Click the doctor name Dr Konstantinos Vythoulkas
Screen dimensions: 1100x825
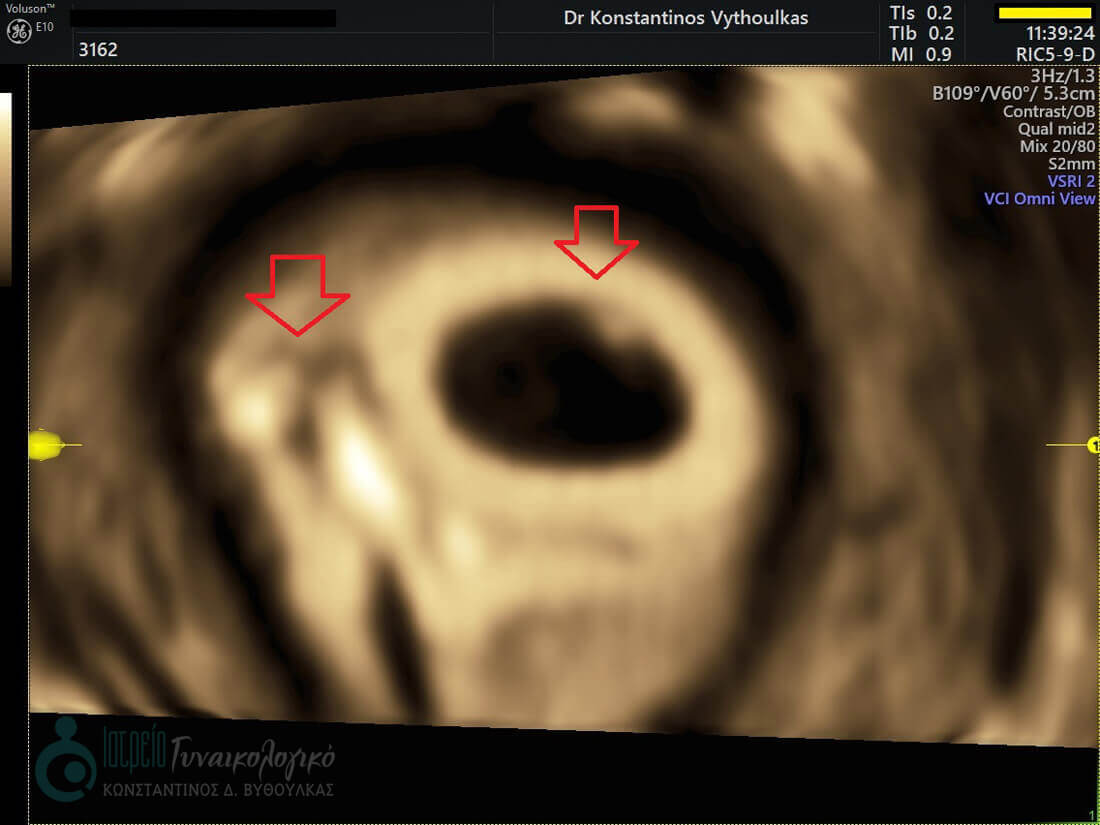coord(686,18)
